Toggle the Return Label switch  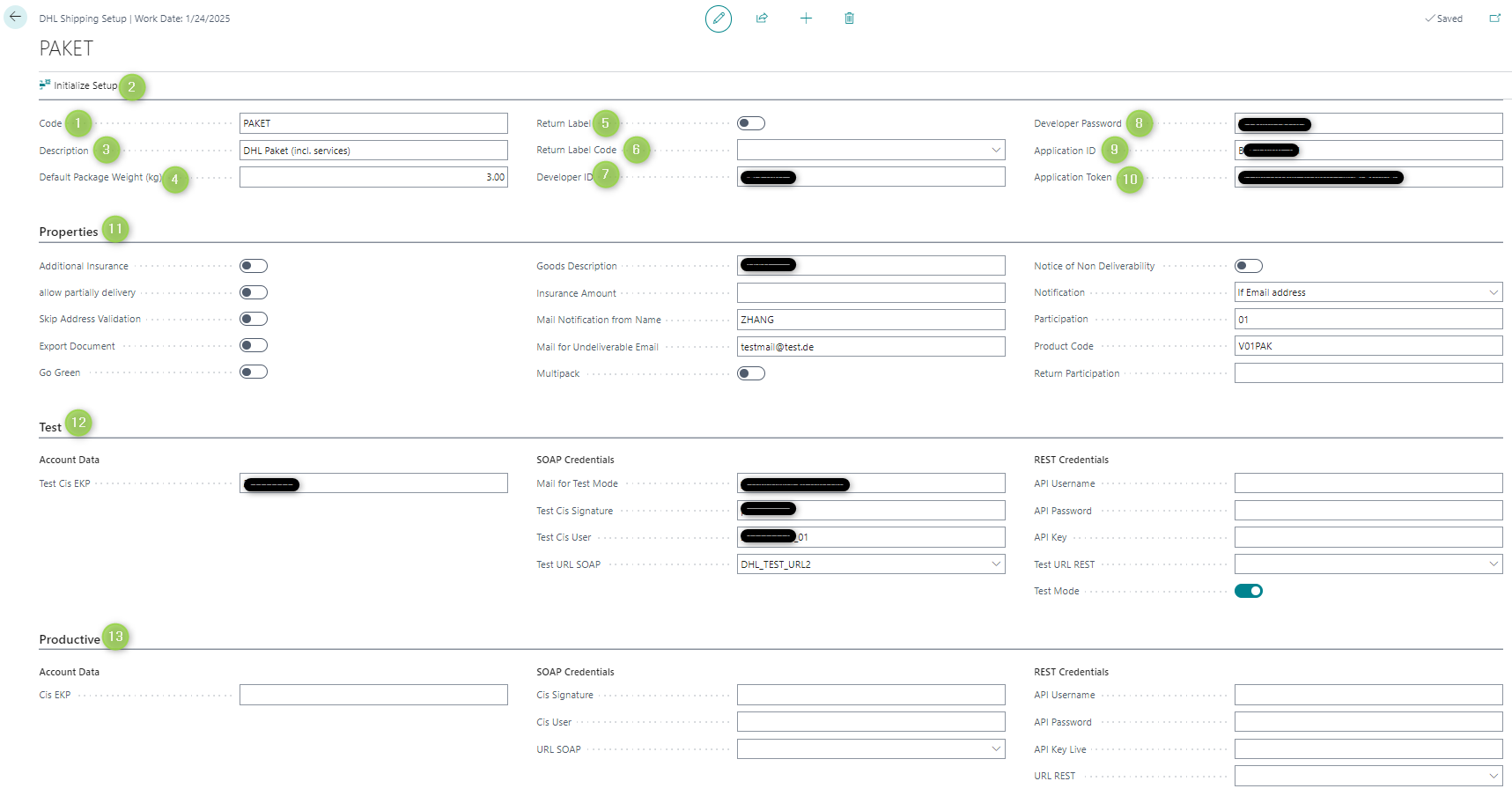[751, 123]
